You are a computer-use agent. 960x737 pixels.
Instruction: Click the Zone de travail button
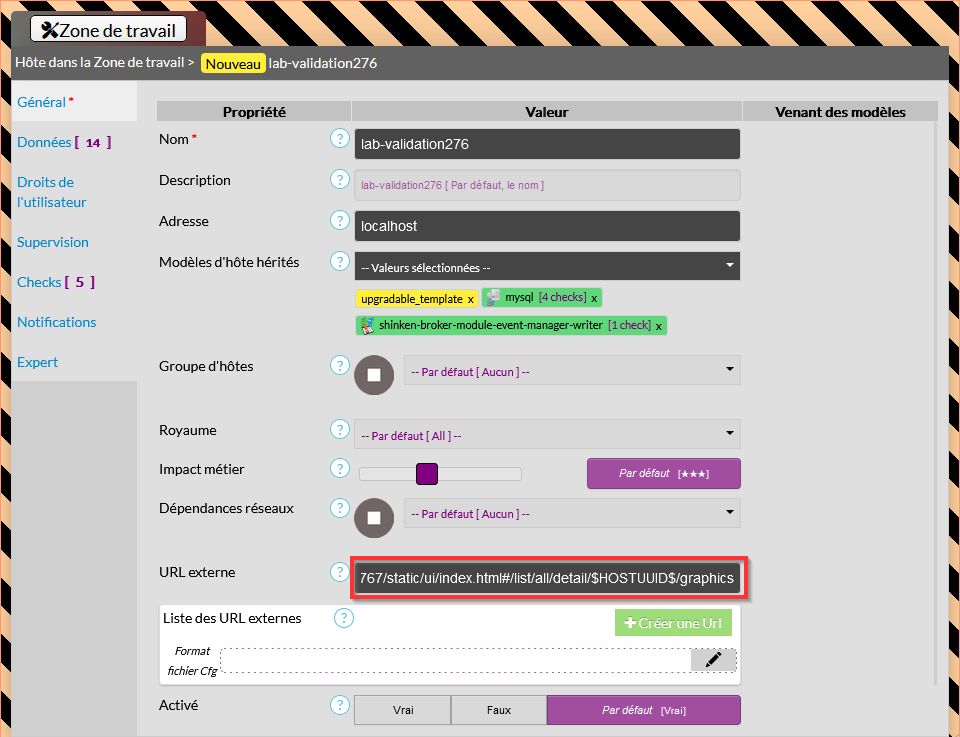108,29
